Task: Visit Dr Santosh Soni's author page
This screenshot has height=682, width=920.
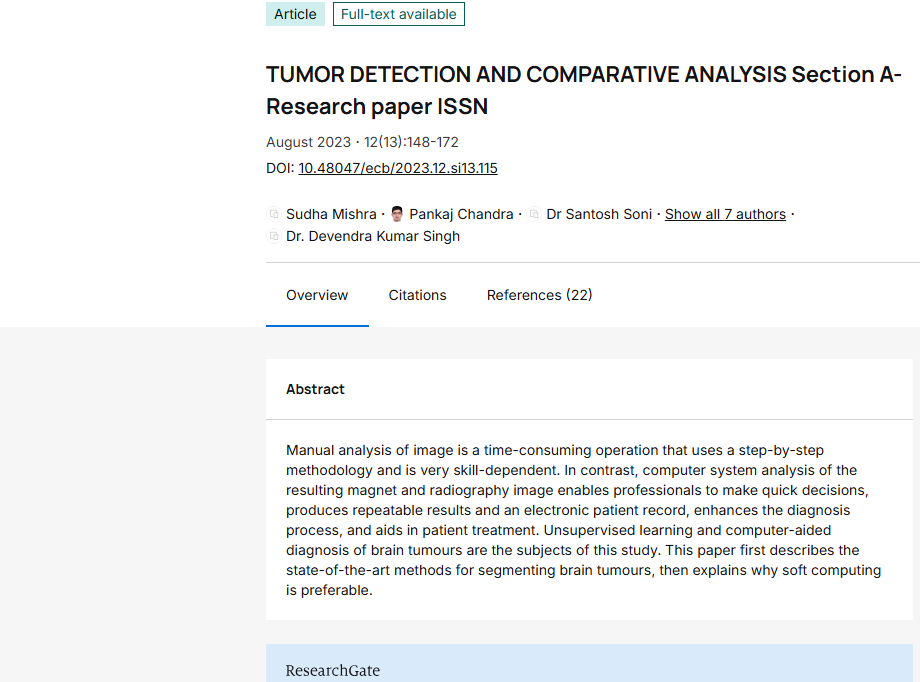Action: [x=599, y=214]
